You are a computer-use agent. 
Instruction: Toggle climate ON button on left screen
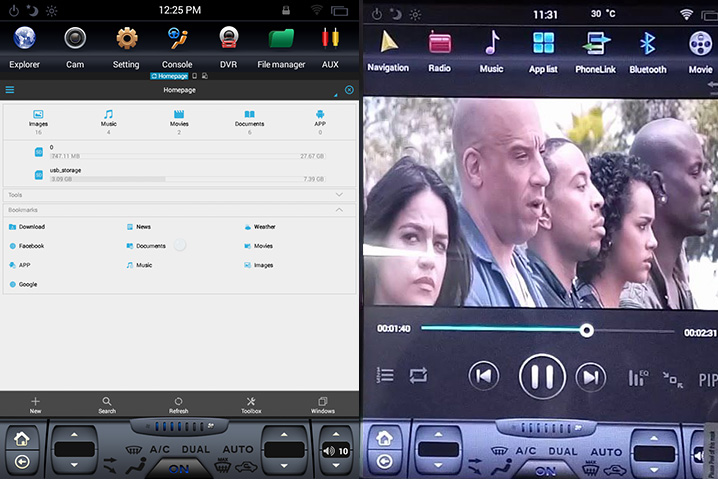[179, 469]
